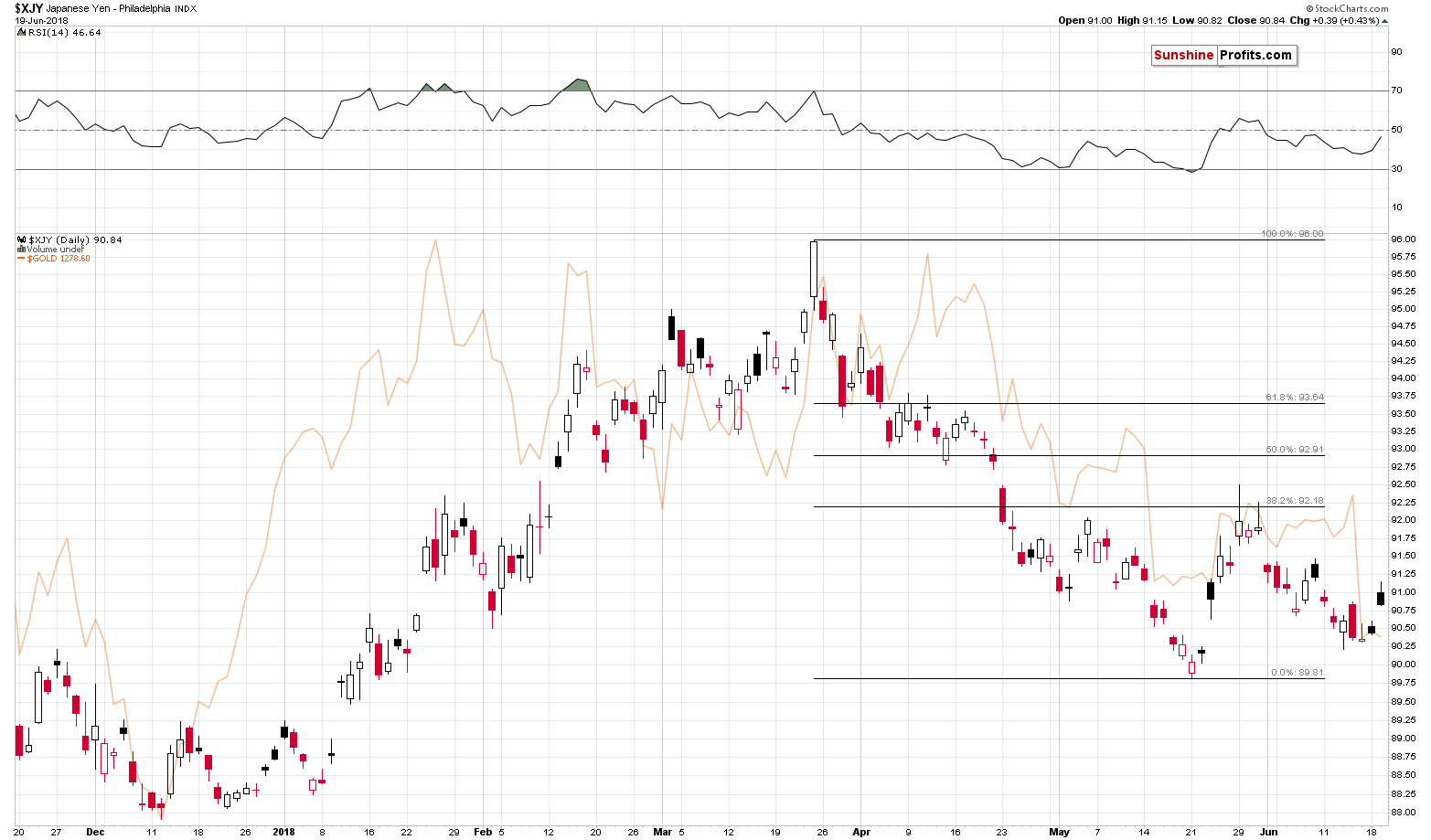1431x840 pixels.
Task: Click the 2018 year marker on date axis
Action: pyautogui.click(x=284, y=833)
